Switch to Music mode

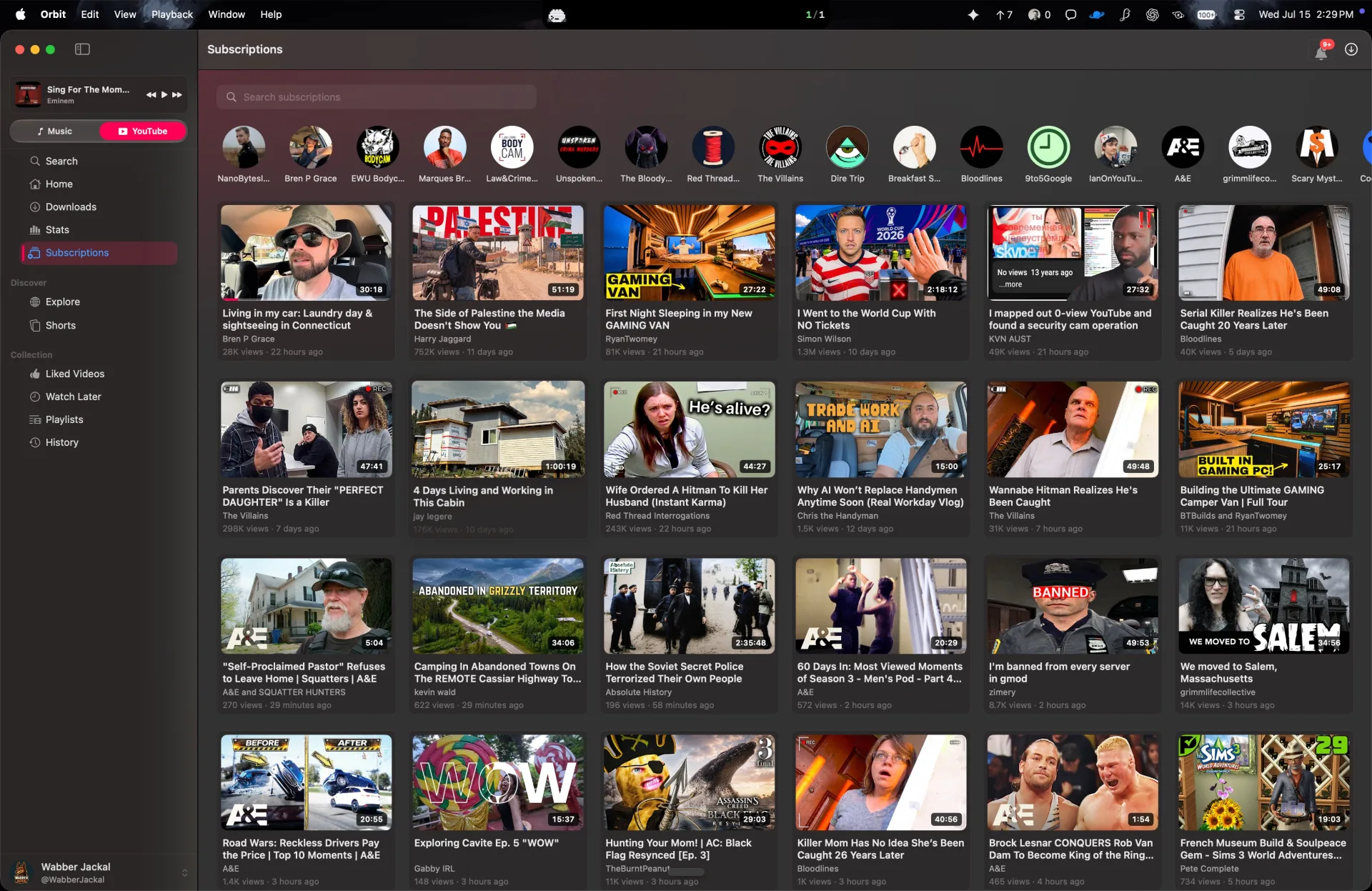tap(55, 131)
